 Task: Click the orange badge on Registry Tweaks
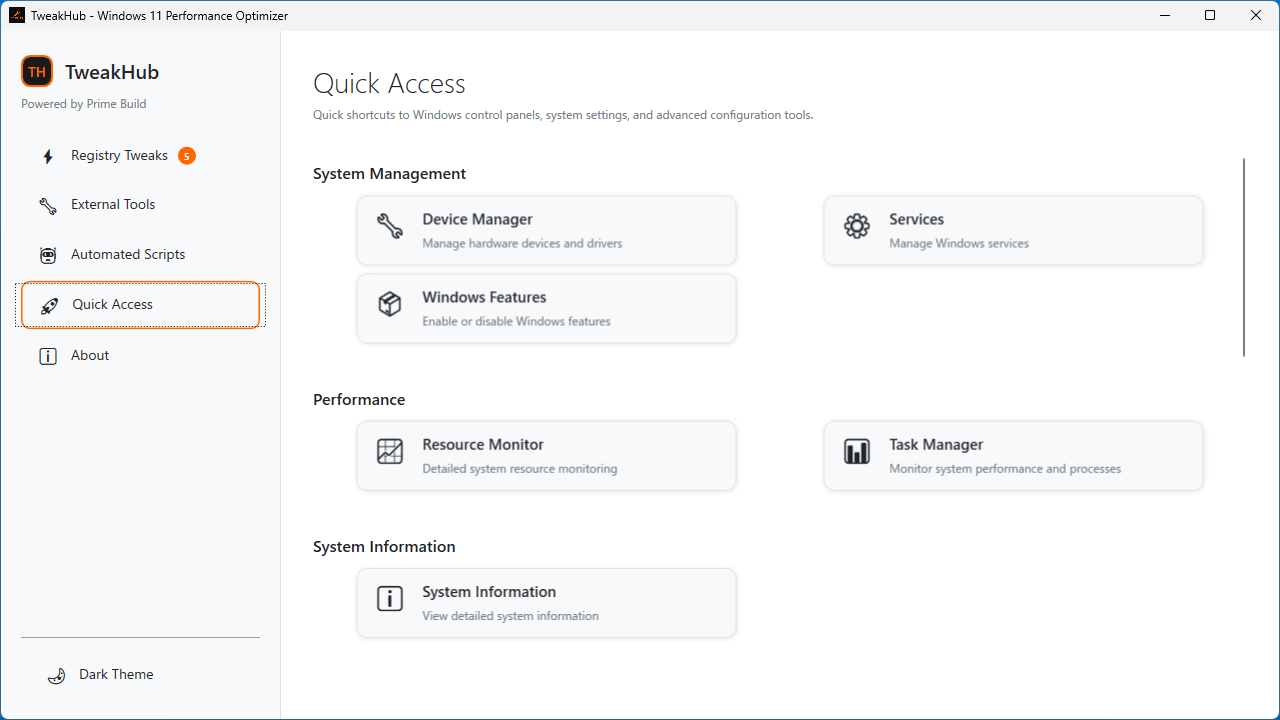point(186,156)
